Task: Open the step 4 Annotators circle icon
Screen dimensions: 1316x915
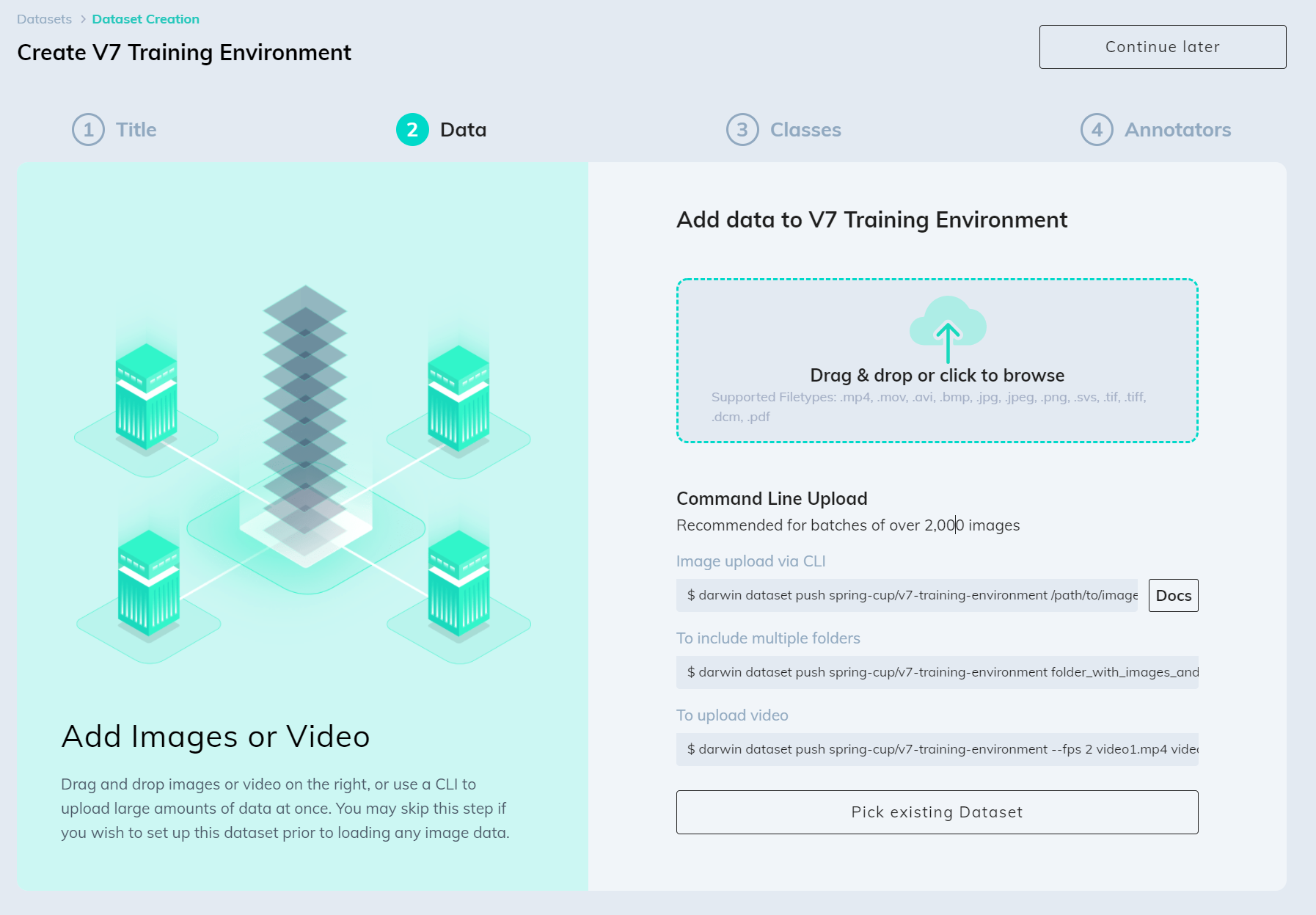Action: [x=1096, y=129]
